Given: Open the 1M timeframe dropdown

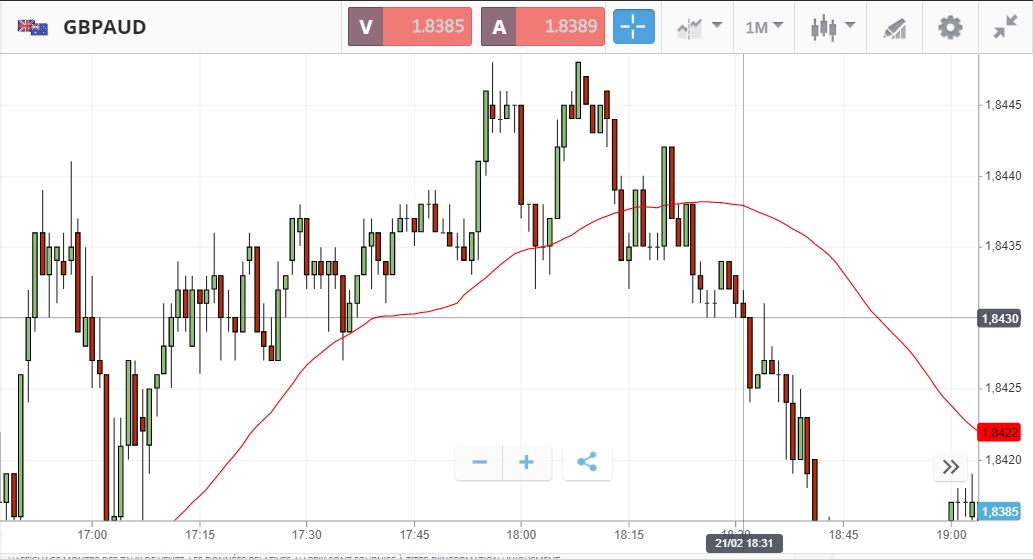Looking at the screenshot, I should coord(764,27).
